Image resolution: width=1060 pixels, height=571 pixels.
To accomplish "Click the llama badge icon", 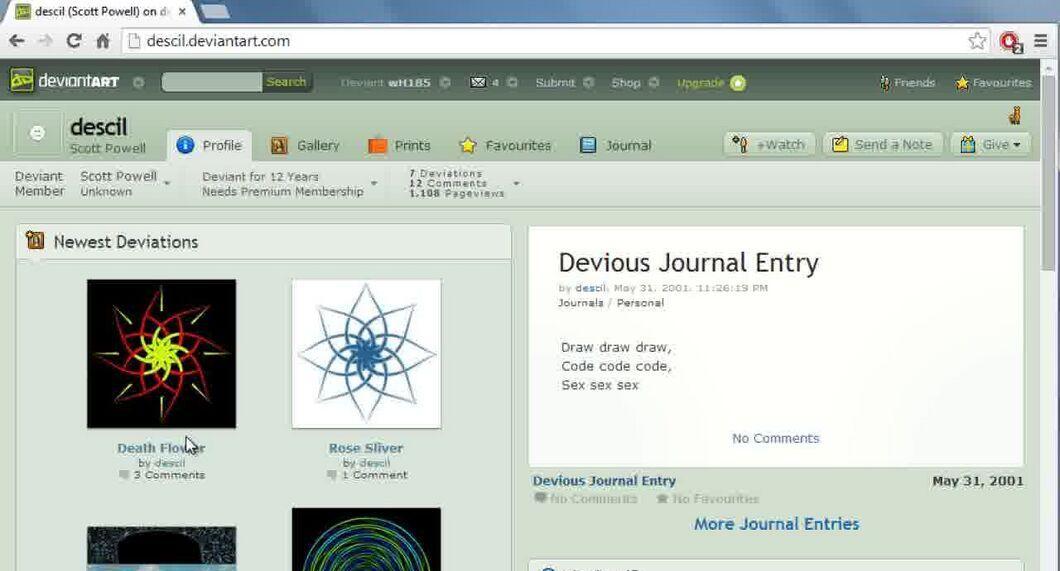I will (x=1015, y=116).
